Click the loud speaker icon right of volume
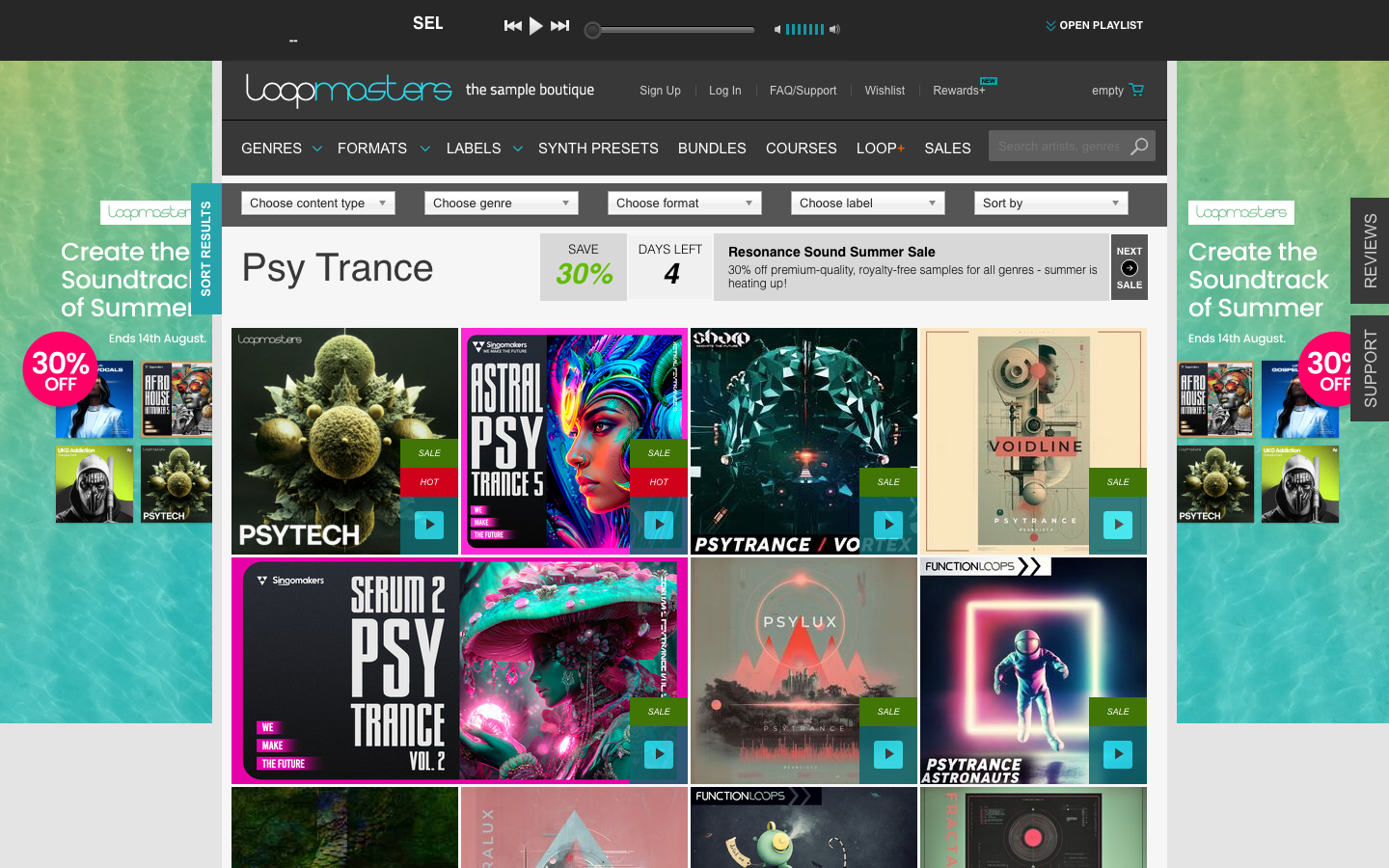The width and height of the screenshot is (1389, 868). coord(834,29)
